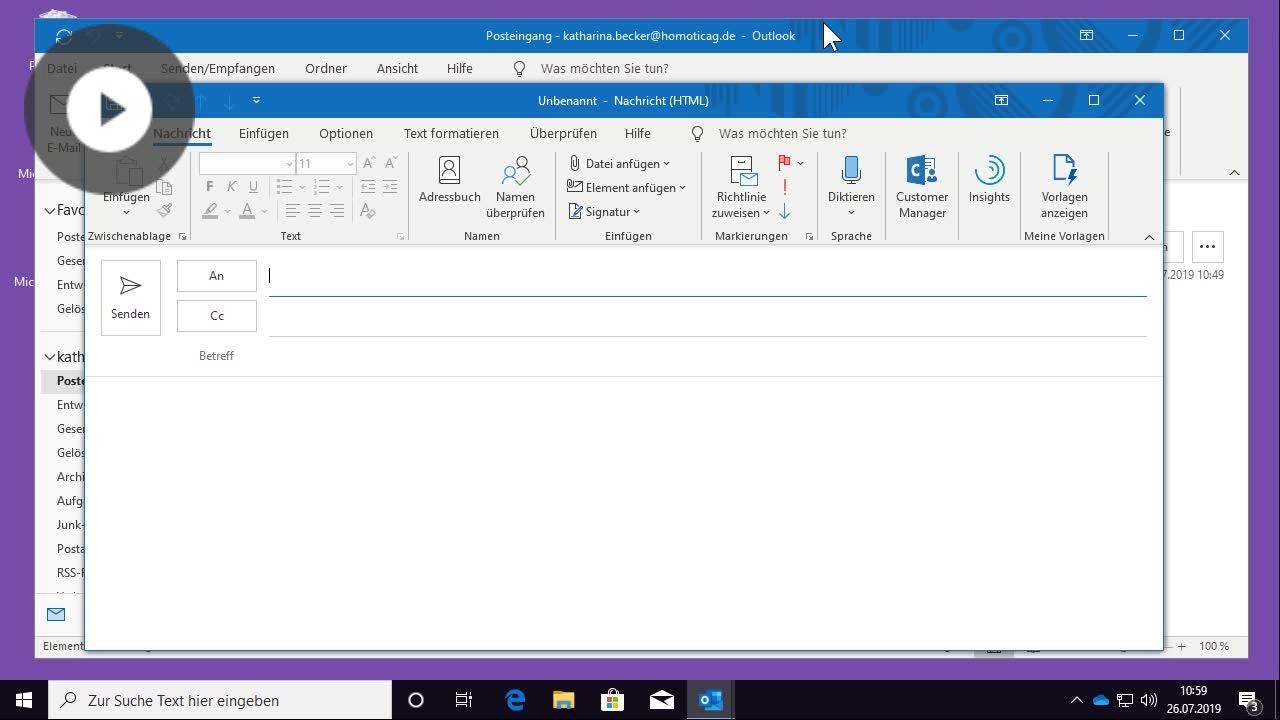Open Customer Manager

[921, 185]
